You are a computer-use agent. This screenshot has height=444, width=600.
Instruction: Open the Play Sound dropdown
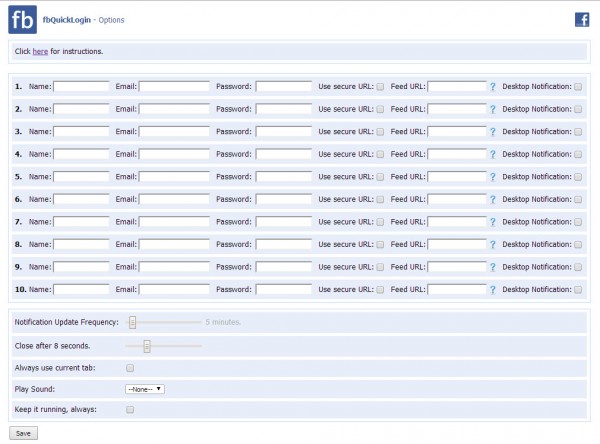pyautogui.click(x=145, y=388)
